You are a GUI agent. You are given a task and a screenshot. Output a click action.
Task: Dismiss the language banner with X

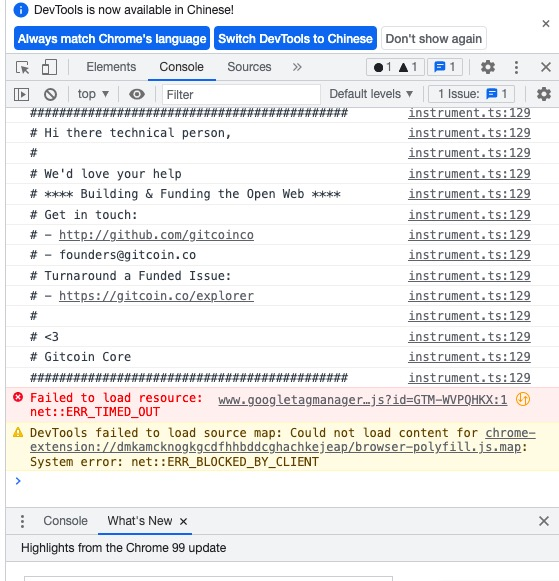pos(546,24)
